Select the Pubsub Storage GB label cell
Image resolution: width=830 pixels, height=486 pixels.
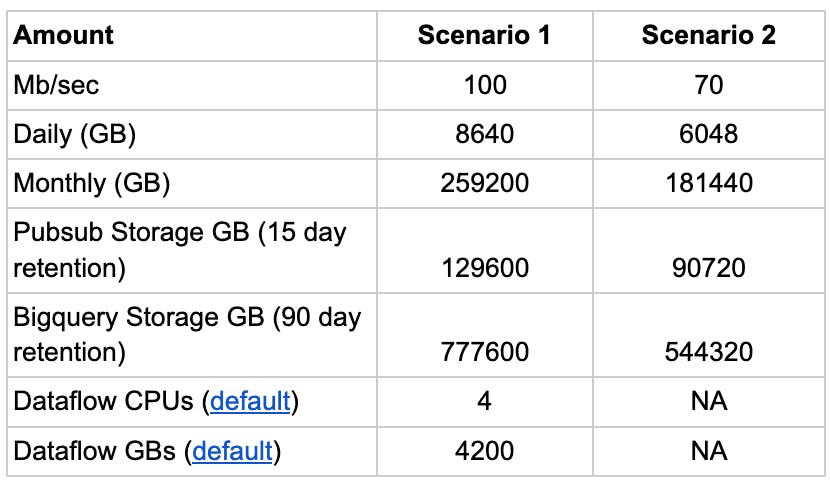[x=180, y=250]
